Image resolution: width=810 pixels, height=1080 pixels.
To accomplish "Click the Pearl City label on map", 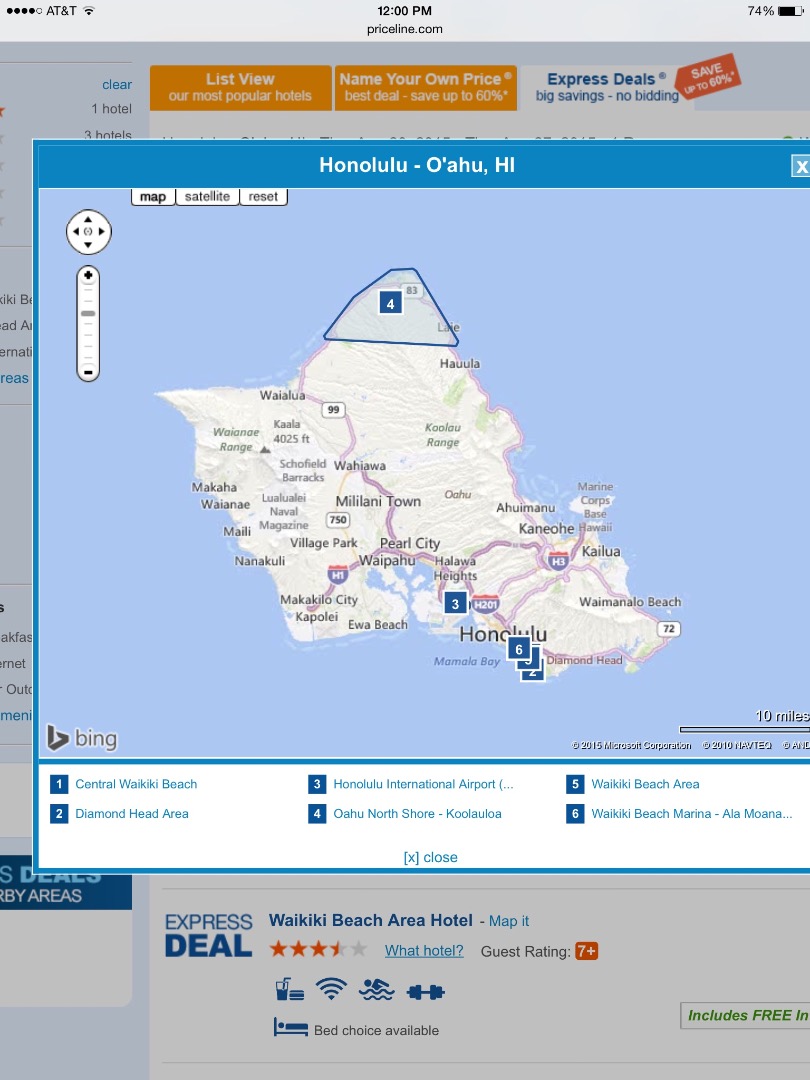I will point(410,543).
